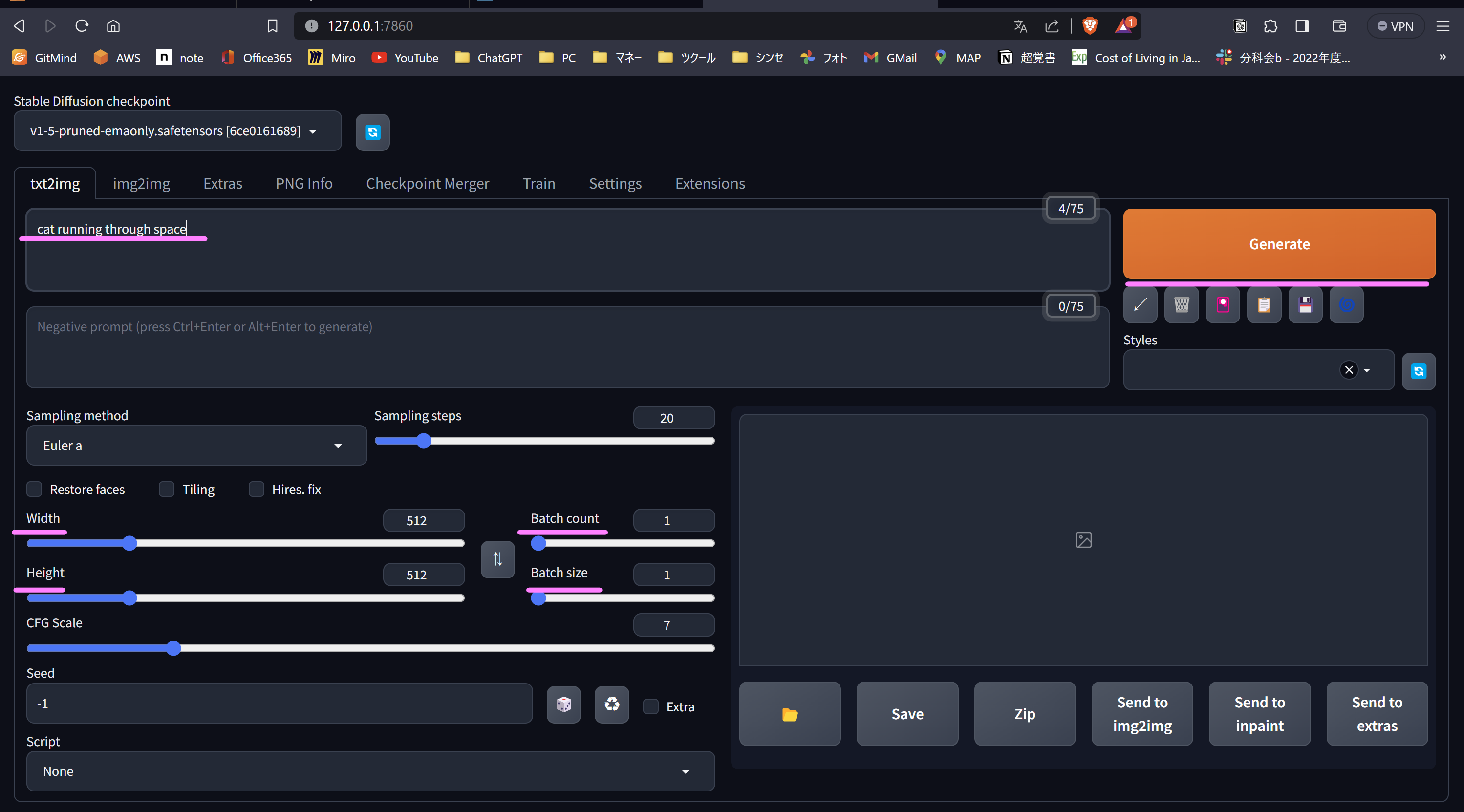Toggle the Tiling checkbox
The image size is (1464, 812).
(167, 489)
